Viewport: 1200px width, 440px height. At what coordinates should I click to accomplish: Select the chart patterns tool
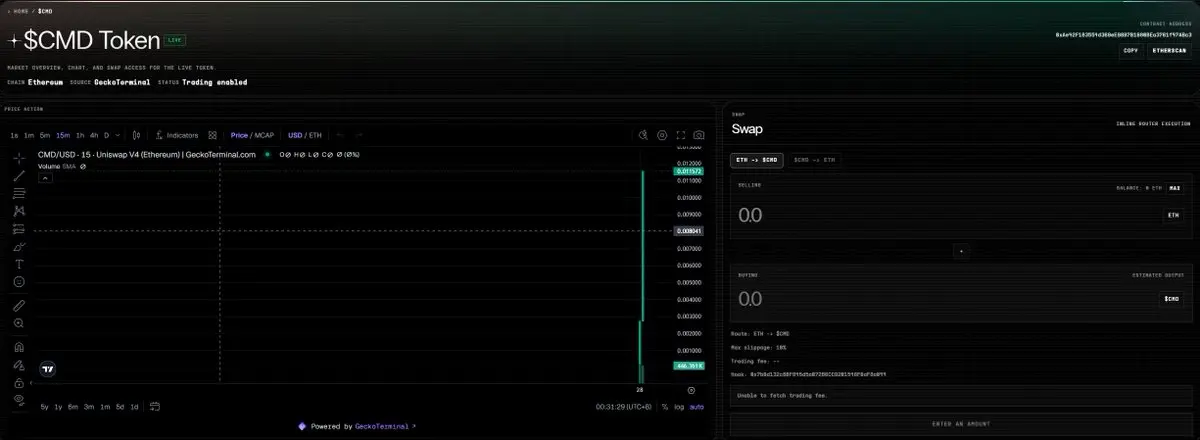coord(19,211)
